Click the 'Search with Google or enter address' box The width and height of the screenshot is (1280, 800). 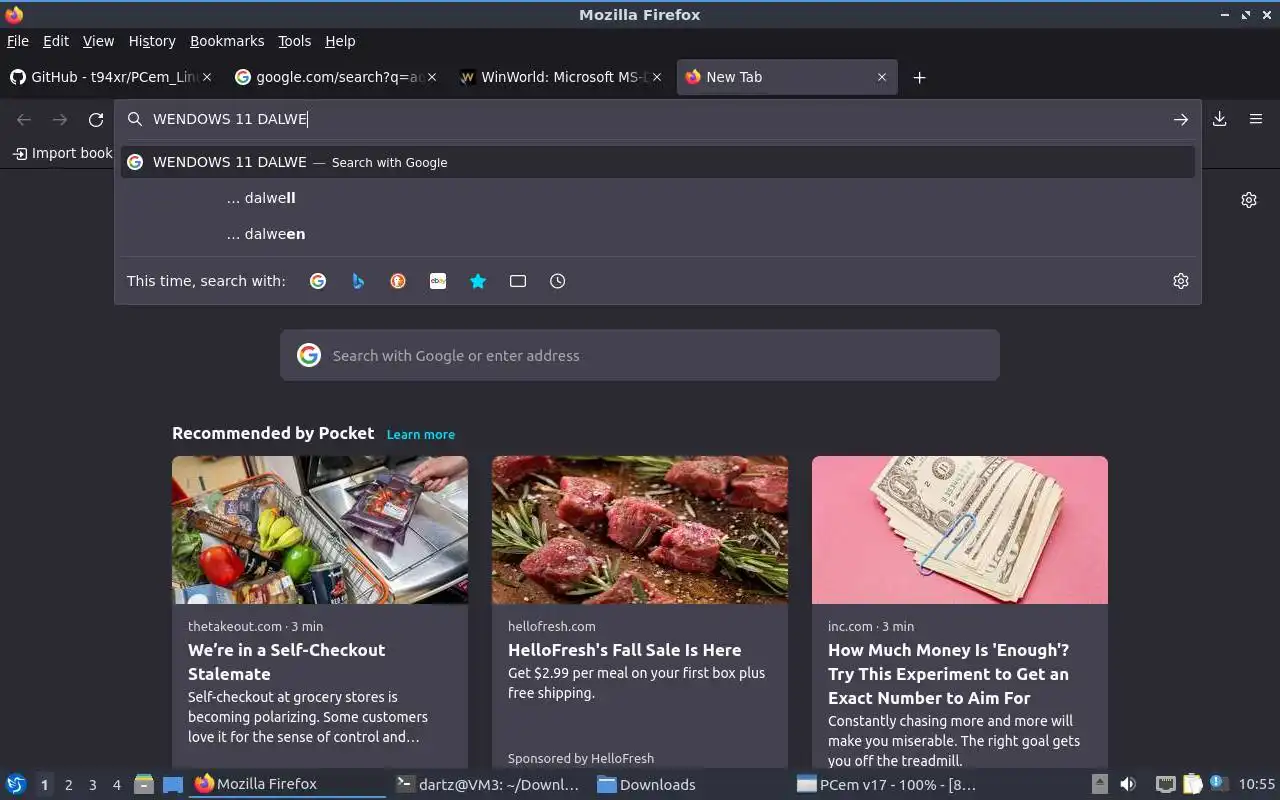click(x=640, y=355)
